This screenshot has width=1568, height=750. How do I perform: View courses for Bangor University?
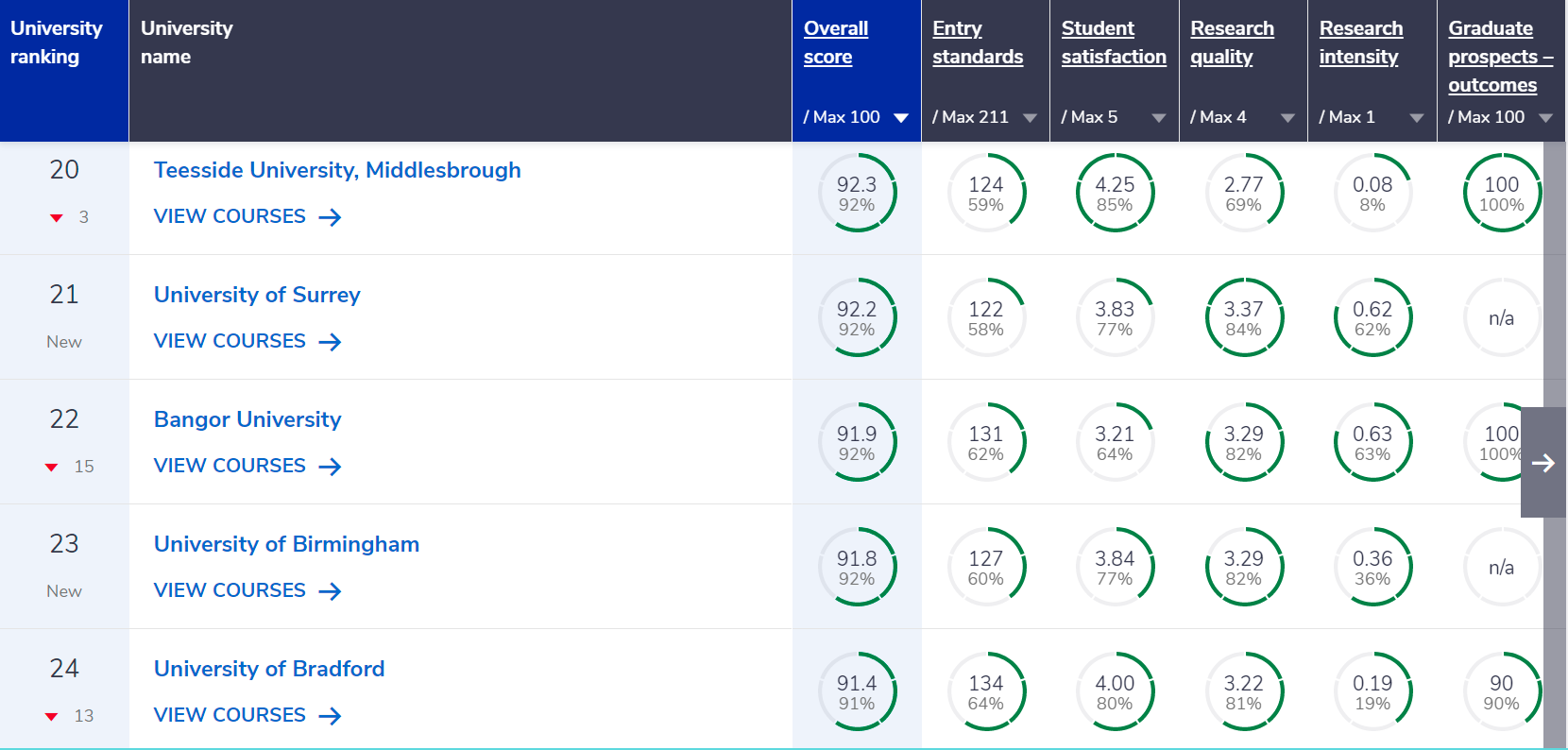coord(247,466)
